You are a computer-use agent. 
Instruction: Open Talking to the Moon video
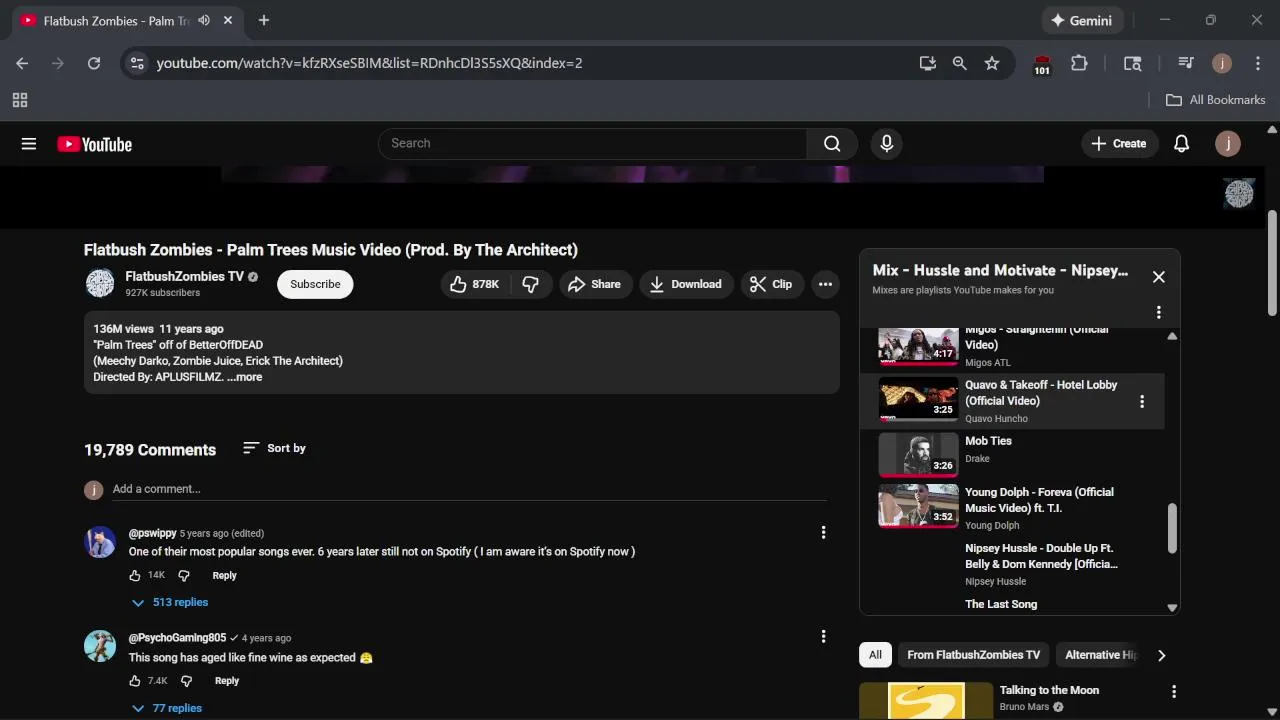click(1049, 690)
